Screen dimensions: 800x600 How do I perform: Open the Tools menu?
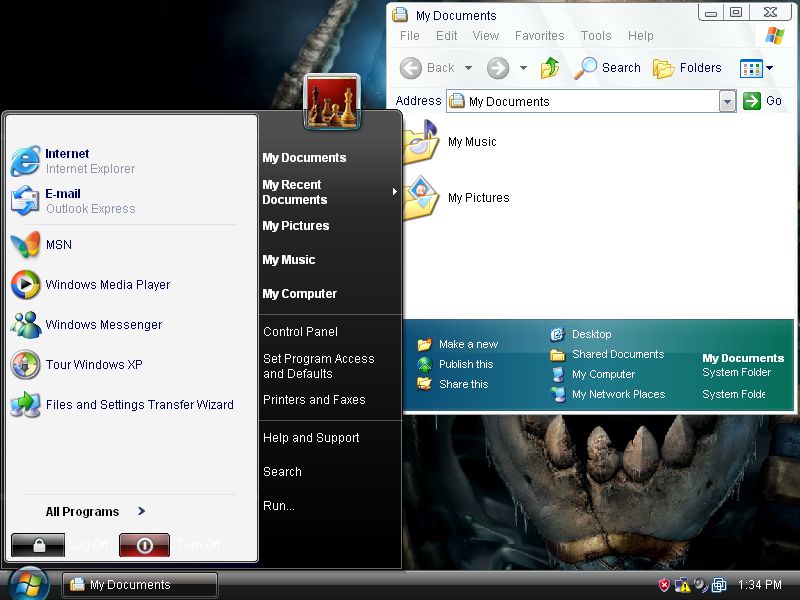pos(596,36)
